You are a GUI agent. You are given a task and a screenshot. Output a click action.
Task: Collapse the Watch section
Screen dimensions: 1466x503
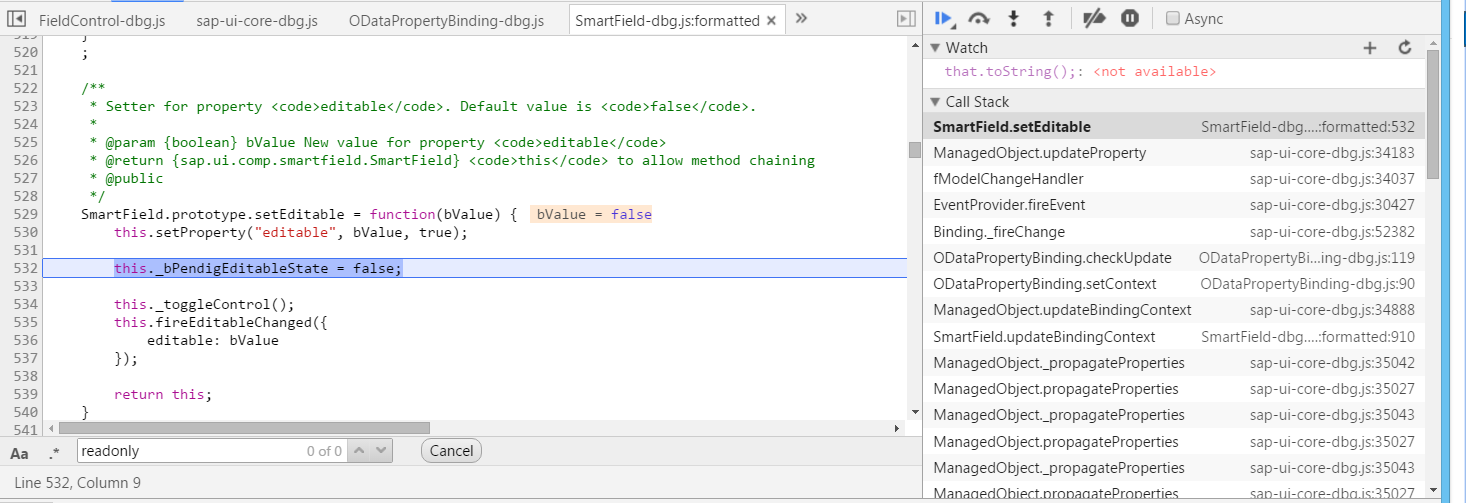(935, 48)
